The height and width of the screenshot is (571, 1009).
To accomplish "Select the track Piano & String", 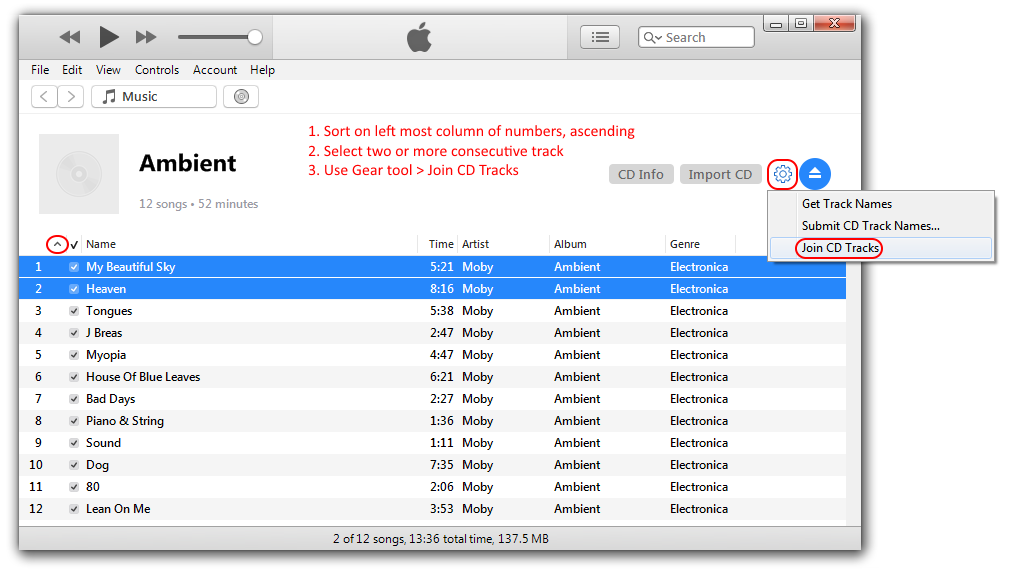I will tap(125, 421).
